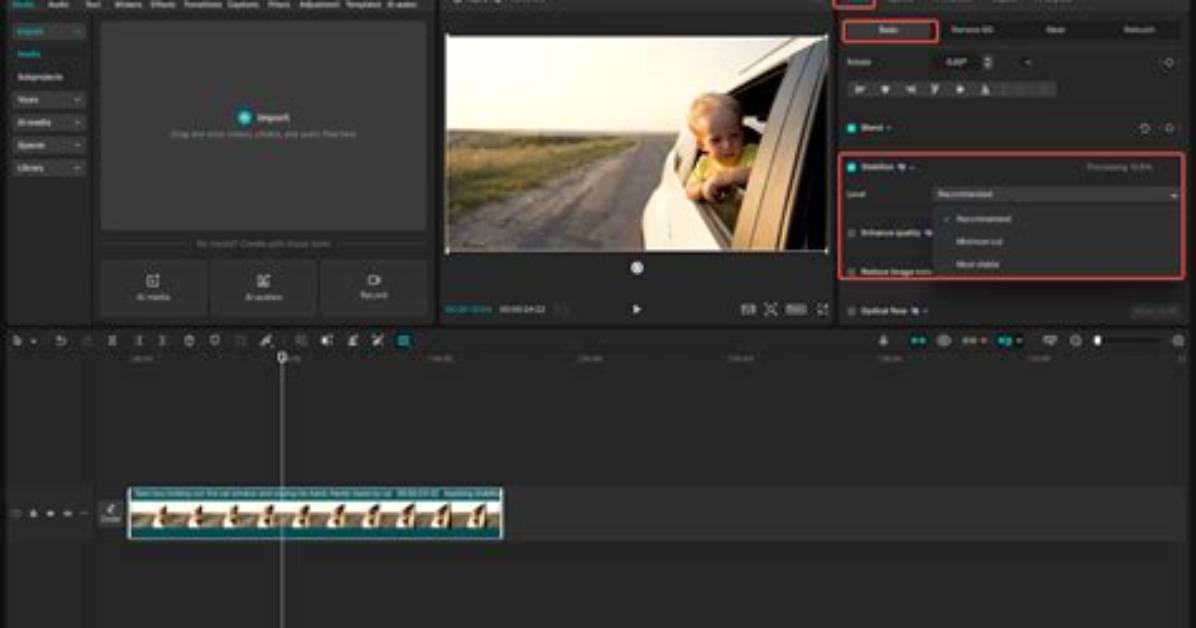Enter fullscreen preview mode

[x=822, y=309]
